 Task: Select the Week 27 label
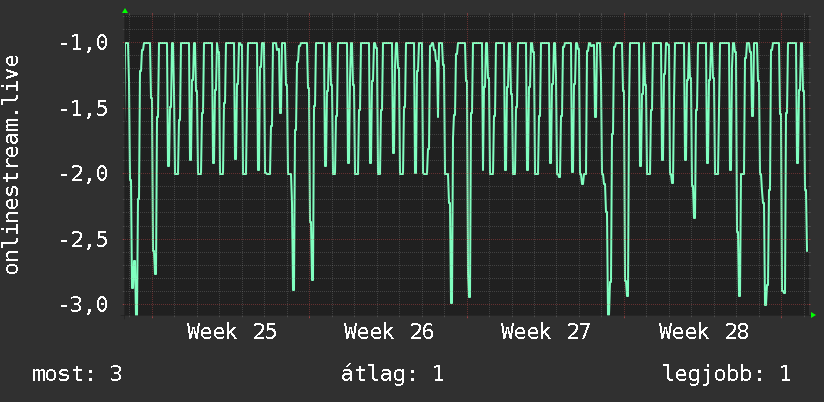(546, 332)
